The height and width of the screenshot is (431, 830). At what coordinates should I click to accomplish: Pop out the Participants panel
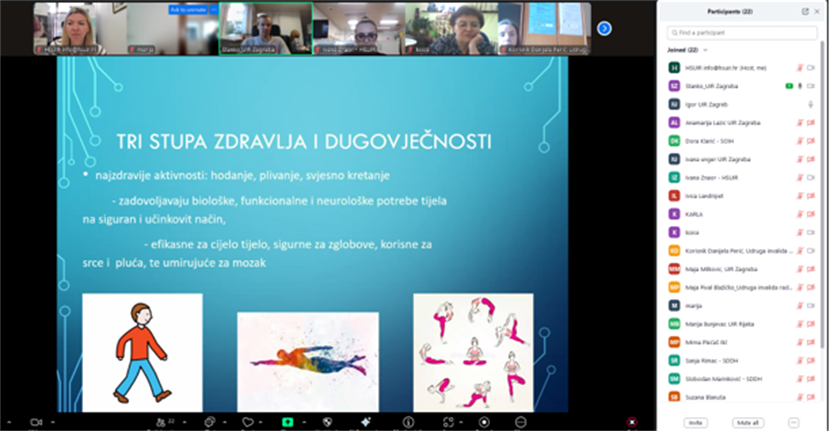coord(805,12)
